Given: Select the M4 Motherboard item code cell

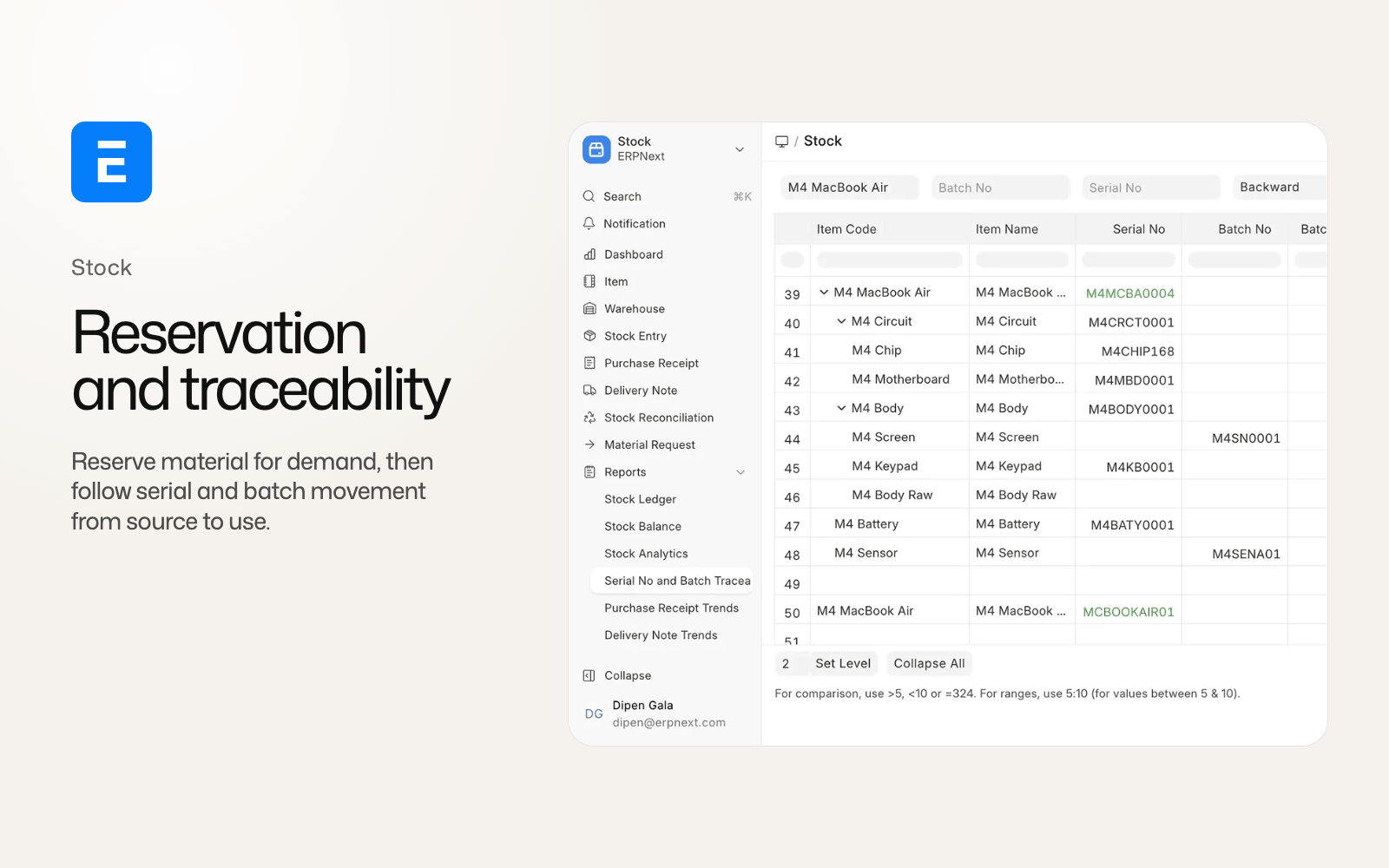Looking at the screenshot, I should click(889, 379).
